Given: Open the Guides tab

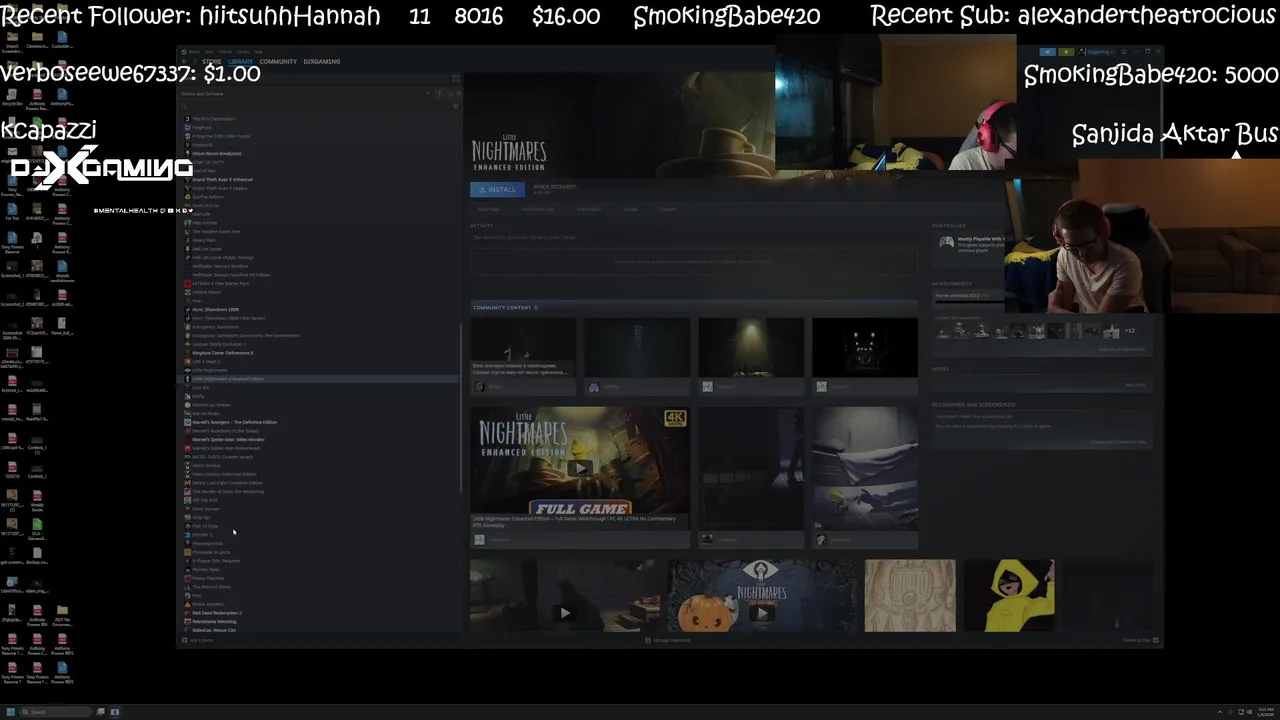Looking at the screenshot, I should pos(631,209).
